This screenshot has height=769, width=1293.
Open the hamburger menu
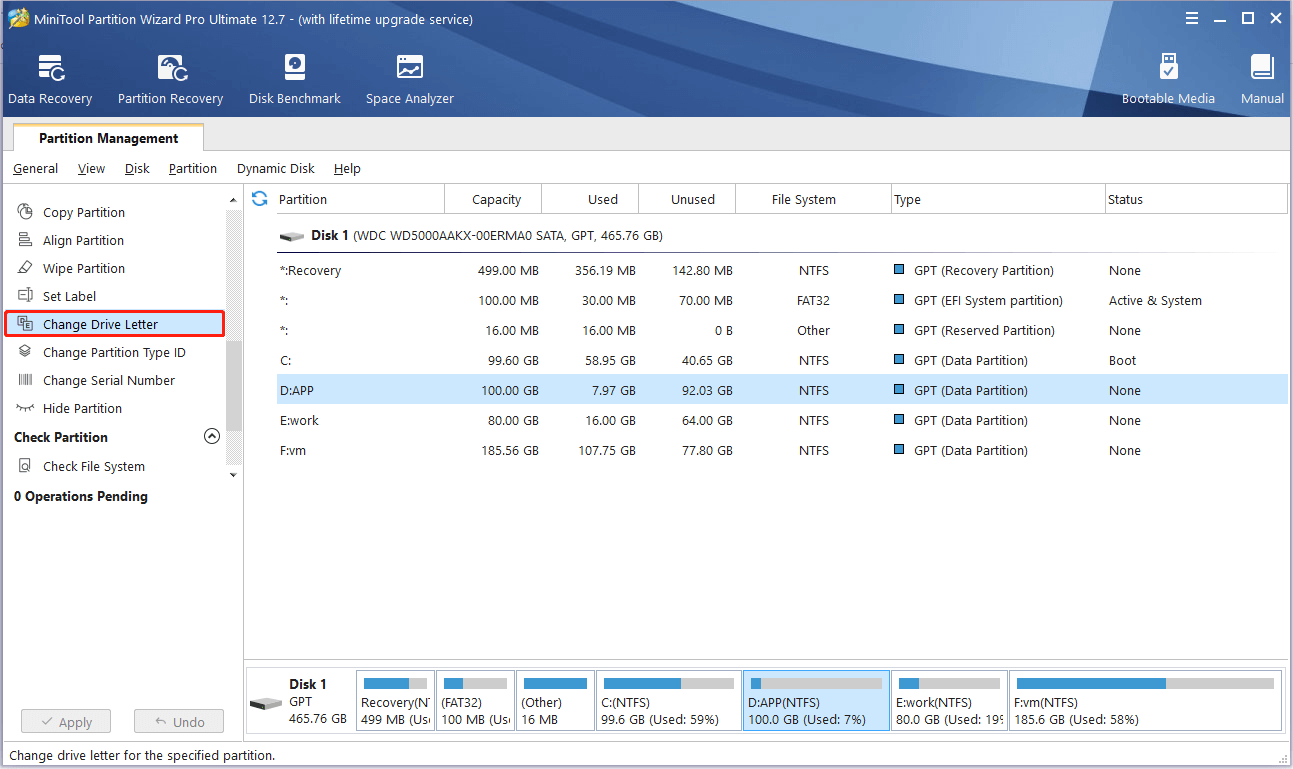(1191, 17)
